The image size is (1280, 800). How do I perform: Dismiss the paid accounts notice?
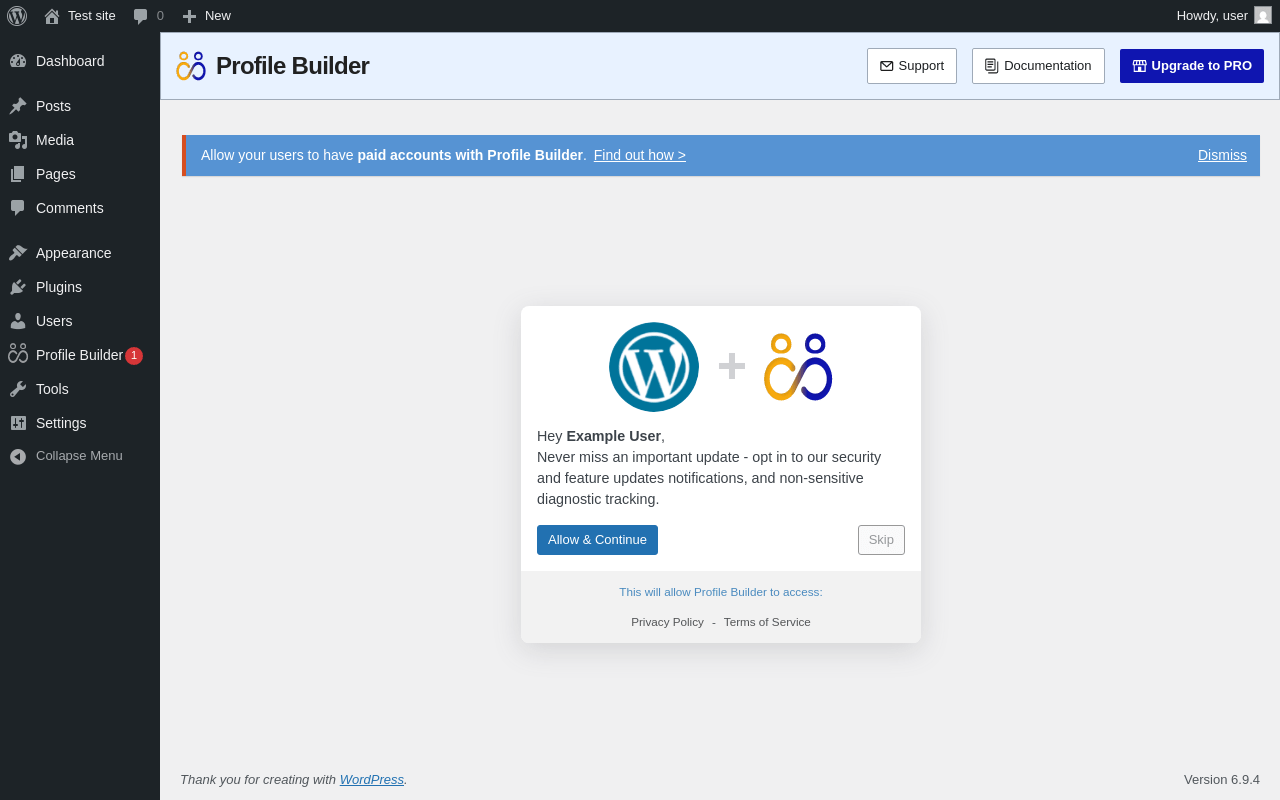click(x=1222, y=155)
